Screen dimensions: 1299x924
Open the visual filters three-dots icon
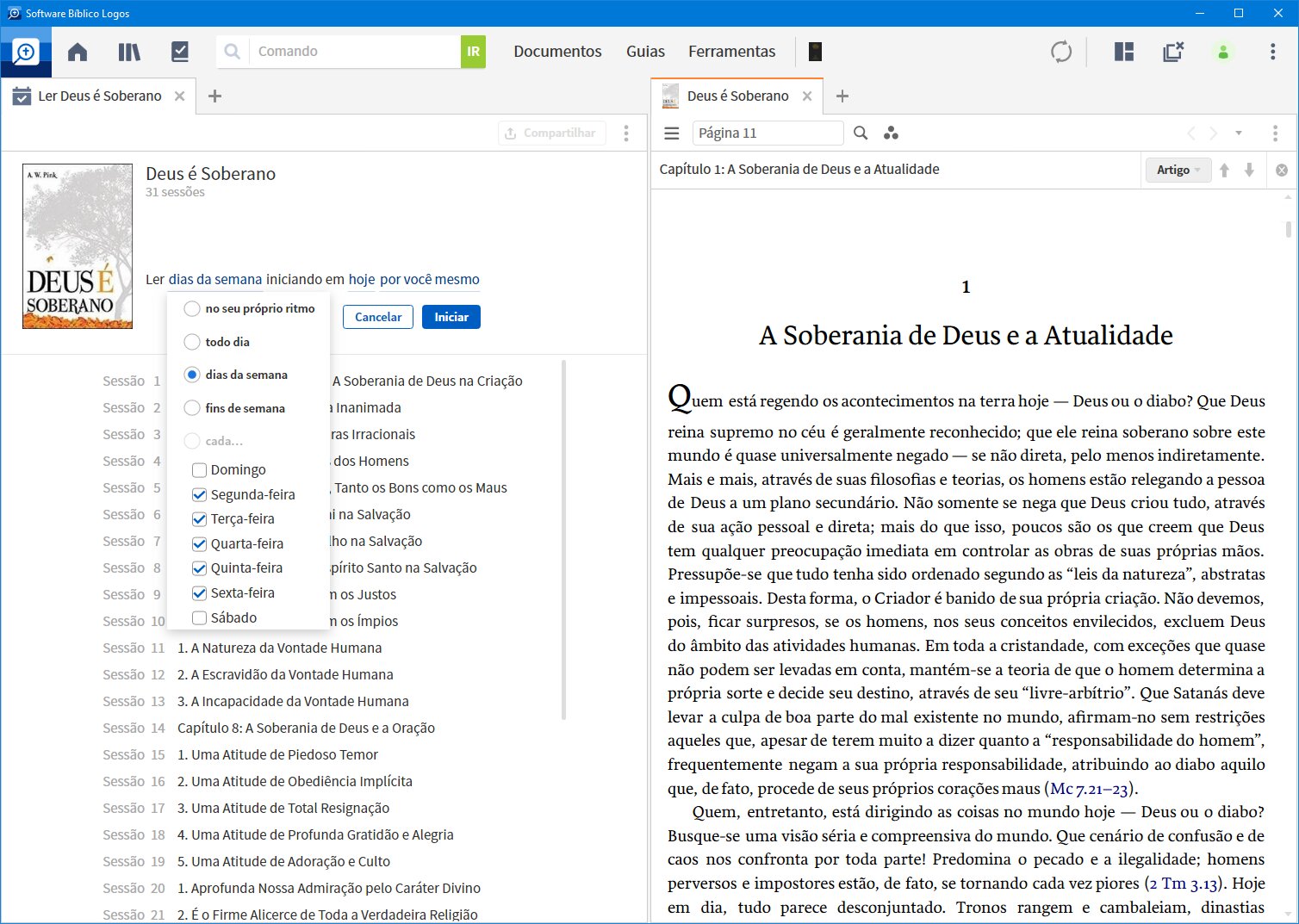click(x=891, y=133)
